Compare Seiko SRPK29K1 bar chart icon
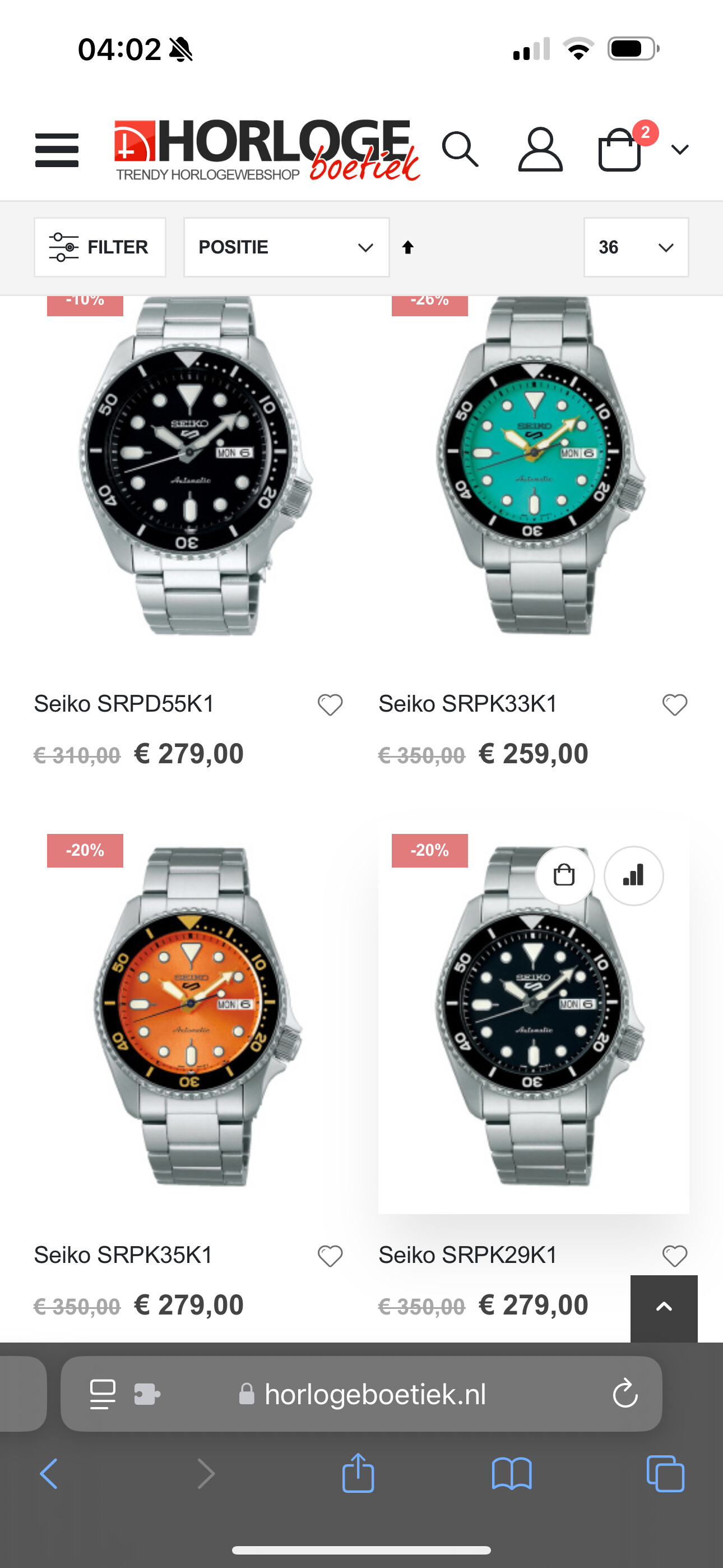 coord(633,875)
